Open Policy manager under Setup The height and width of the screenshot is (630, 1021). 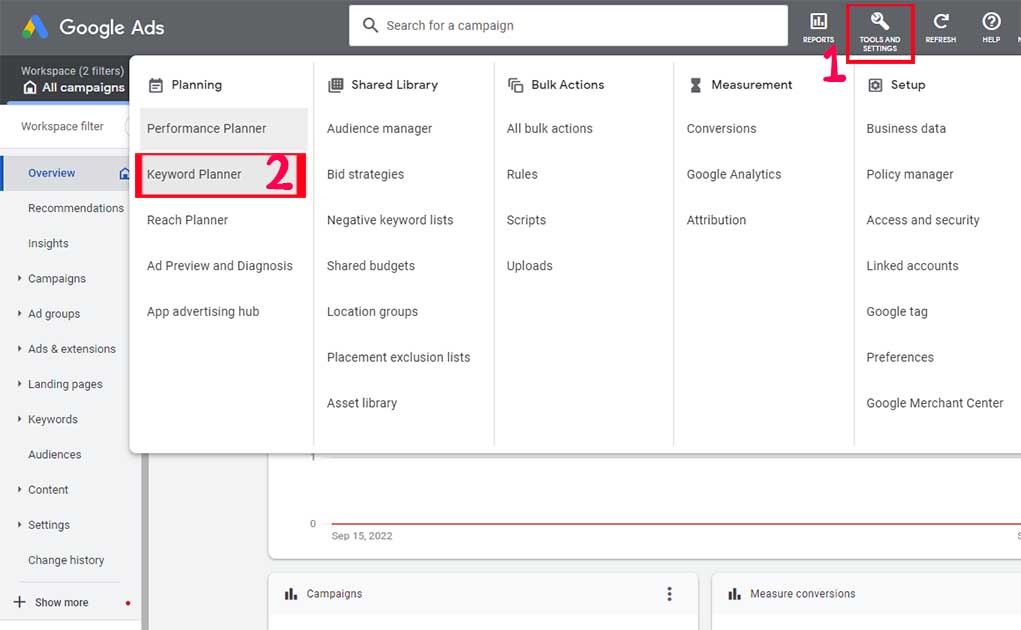click(x=909, y=174)
